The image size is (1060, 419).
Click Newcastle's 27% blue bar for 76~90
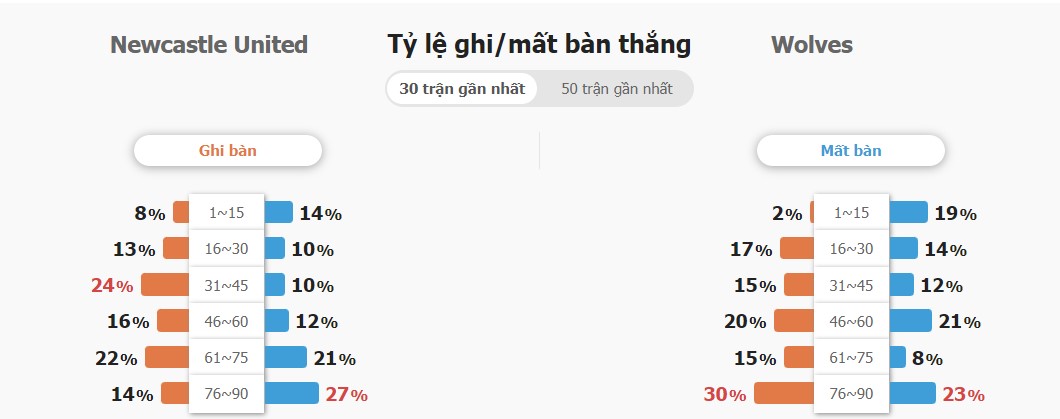coord(291,393)
